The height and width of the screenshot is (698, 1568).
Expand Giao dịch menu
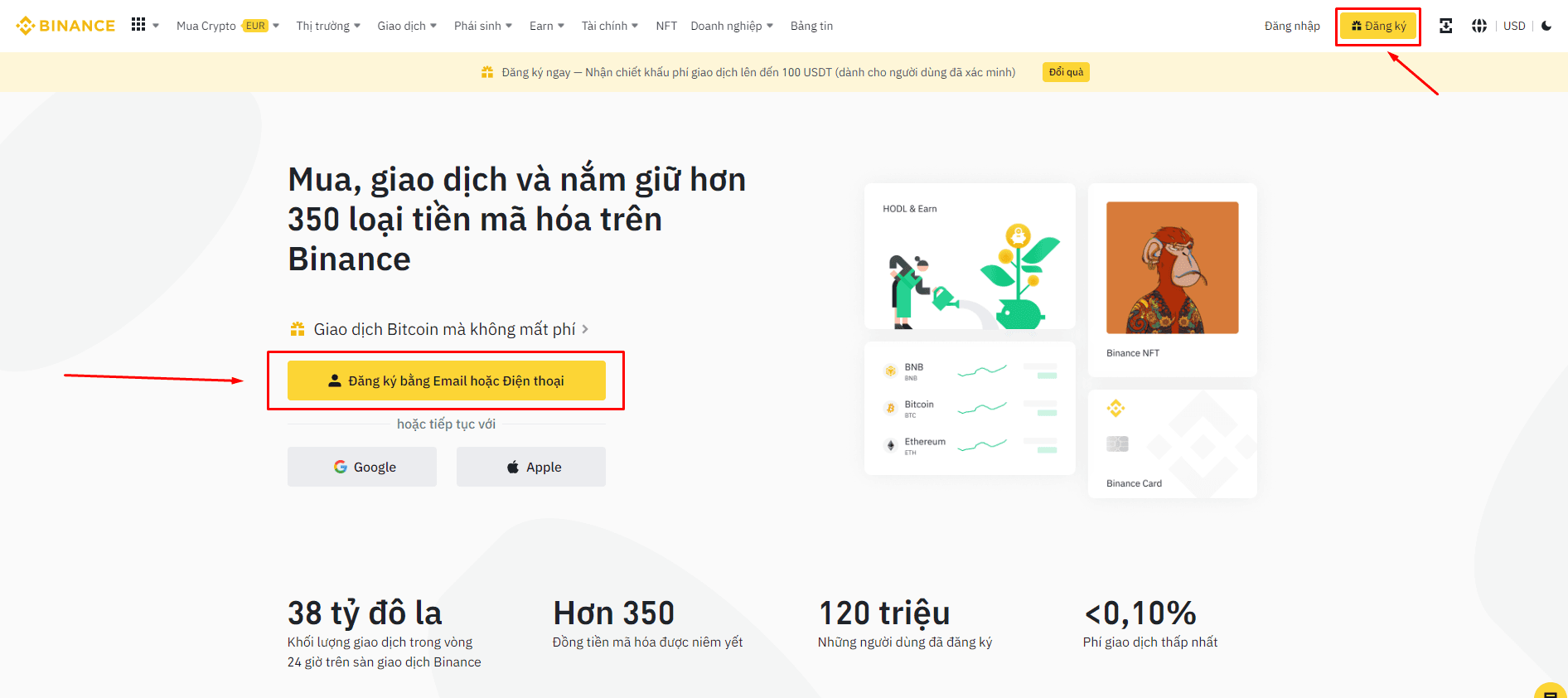pos(407,26)
